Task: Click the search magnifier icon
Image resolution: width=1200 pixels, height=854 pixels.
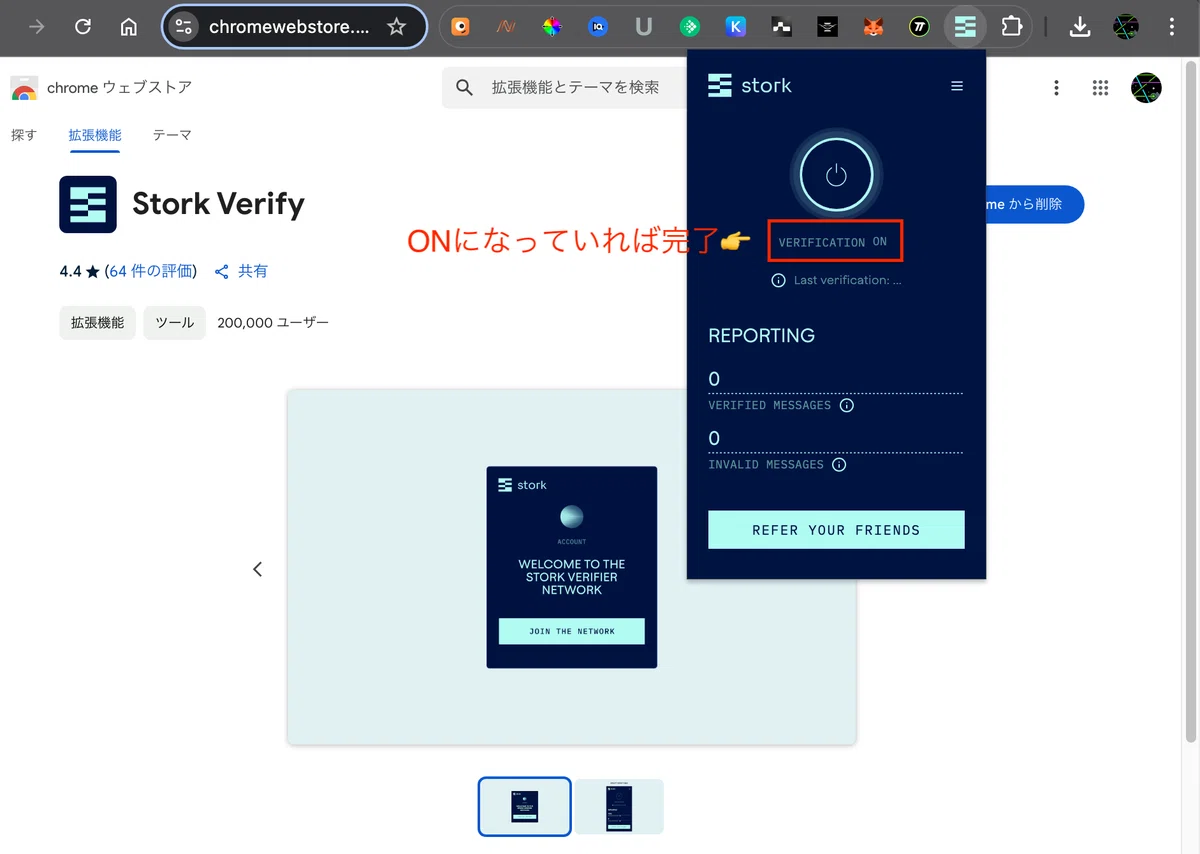Action: coord(464,88)
